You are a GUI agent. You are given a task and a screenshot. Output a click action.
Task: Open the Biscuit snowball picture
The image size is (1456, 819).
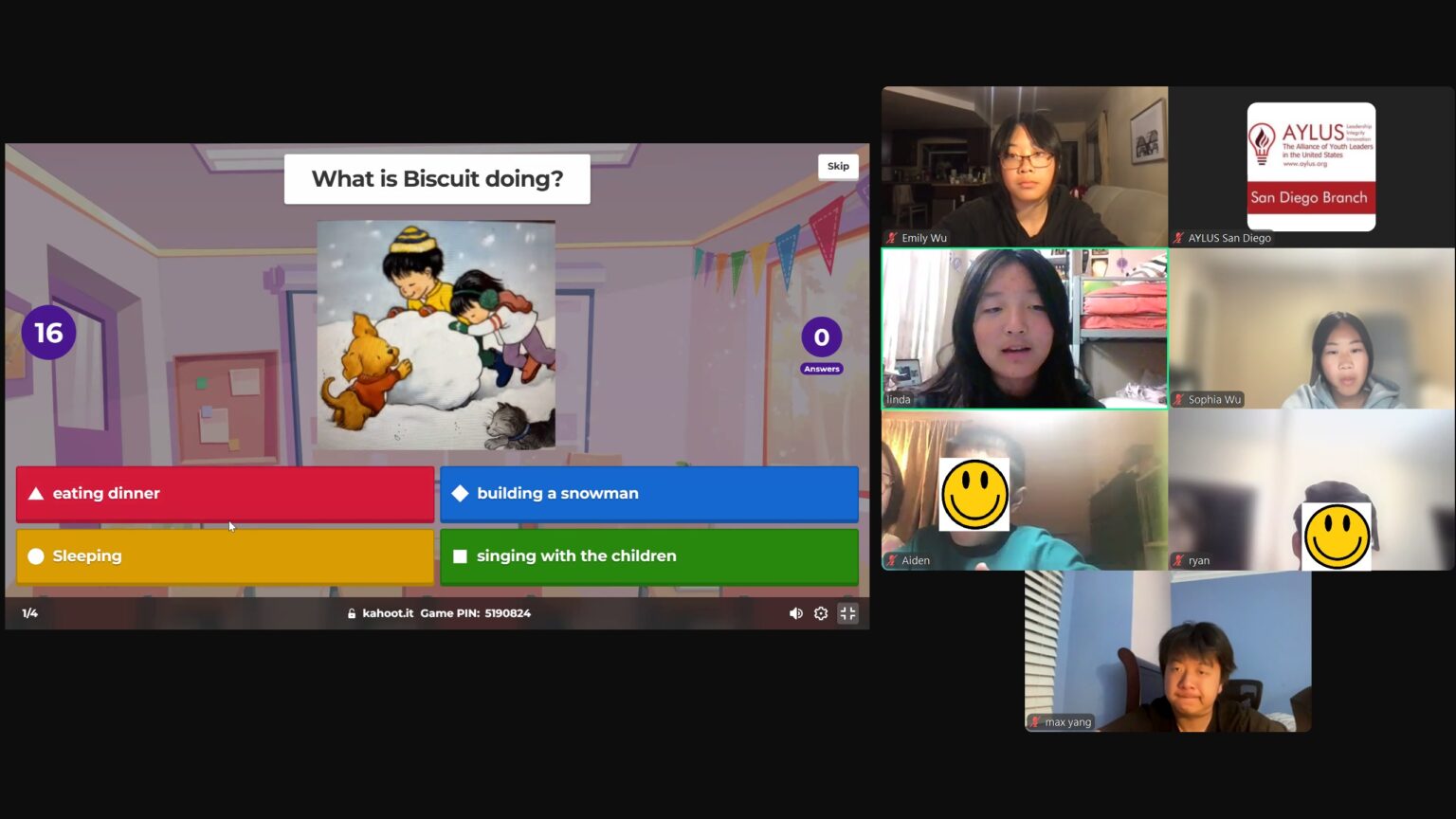436,335
